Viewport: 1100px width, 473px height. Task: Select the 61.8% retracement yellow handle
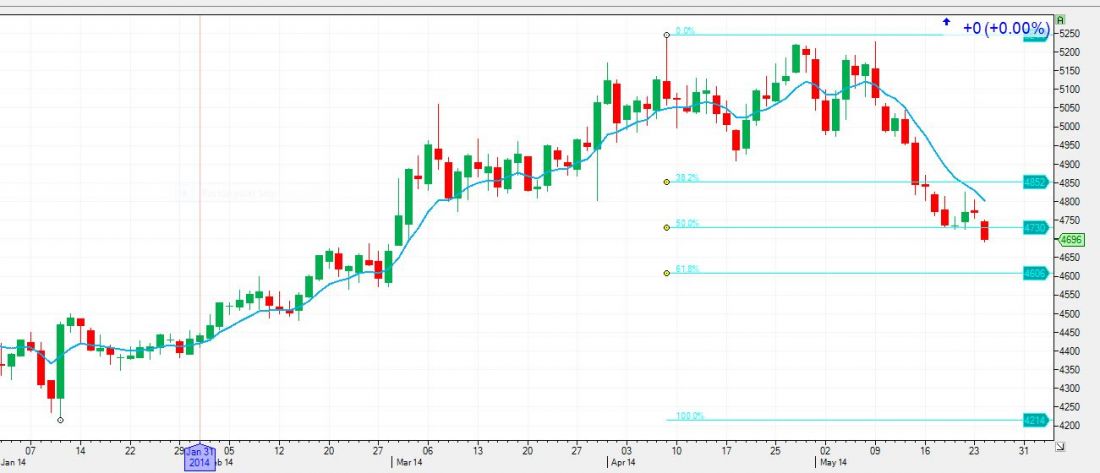pos(666,273)
